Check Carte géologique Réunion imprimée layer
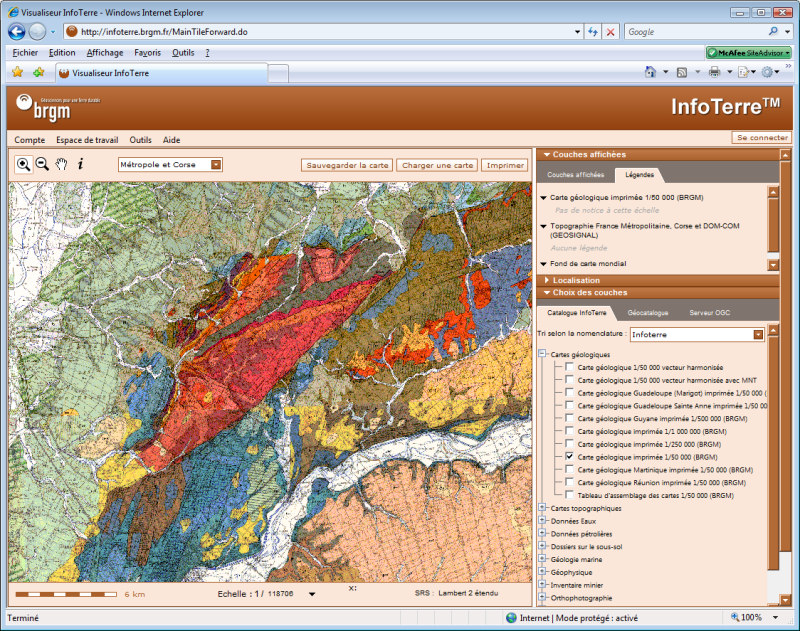This screenshot has height=631, width=800. (569, 482)
